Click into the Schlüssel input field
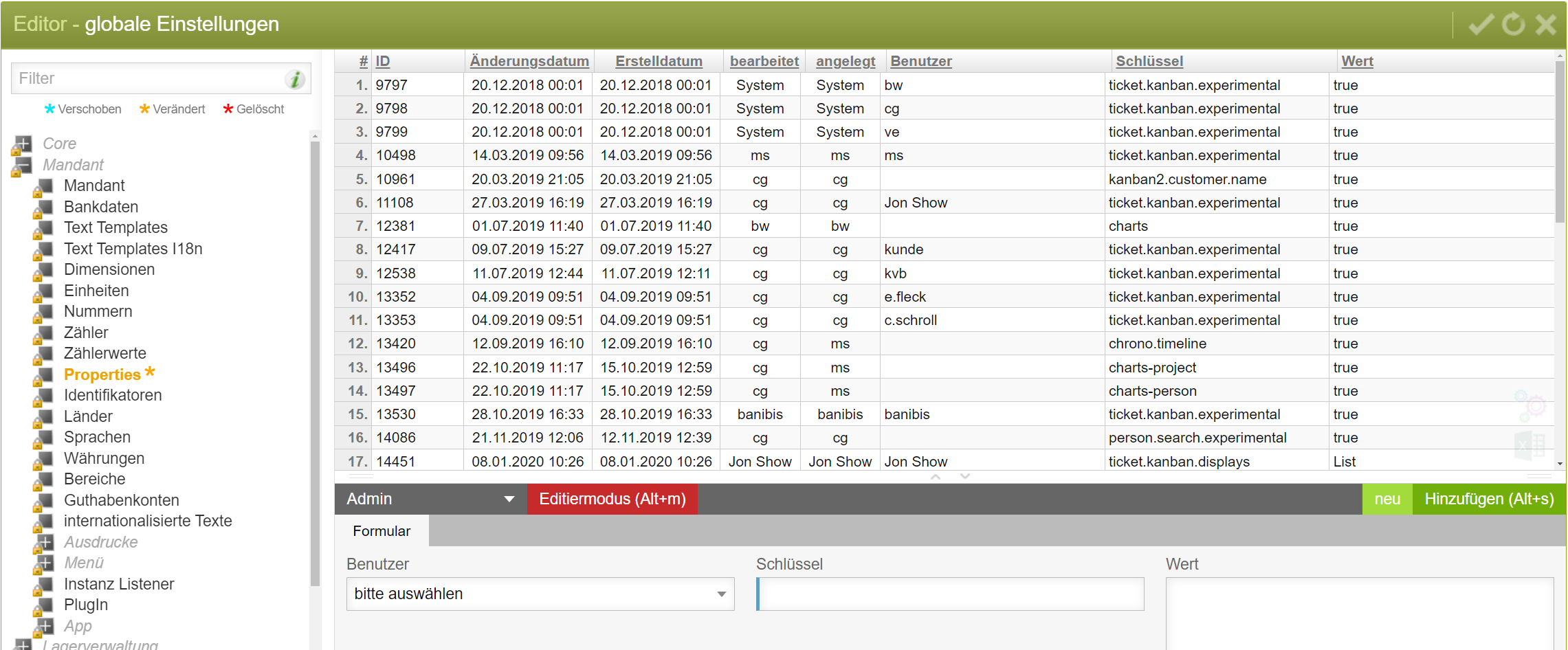 pyautogui.click(x=951, y=594)
